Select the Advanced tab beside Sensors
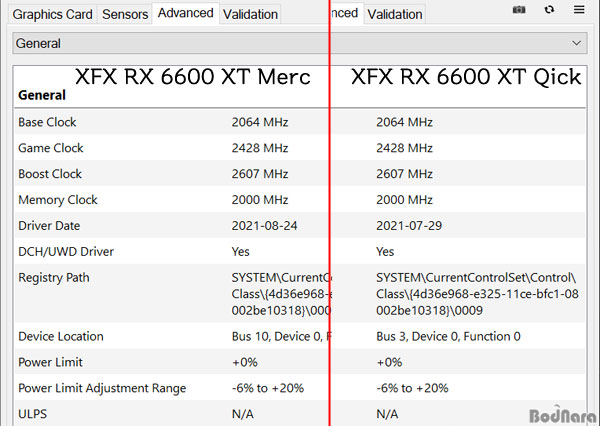This screenshot has width=600, height=426. tap(186, 13)
